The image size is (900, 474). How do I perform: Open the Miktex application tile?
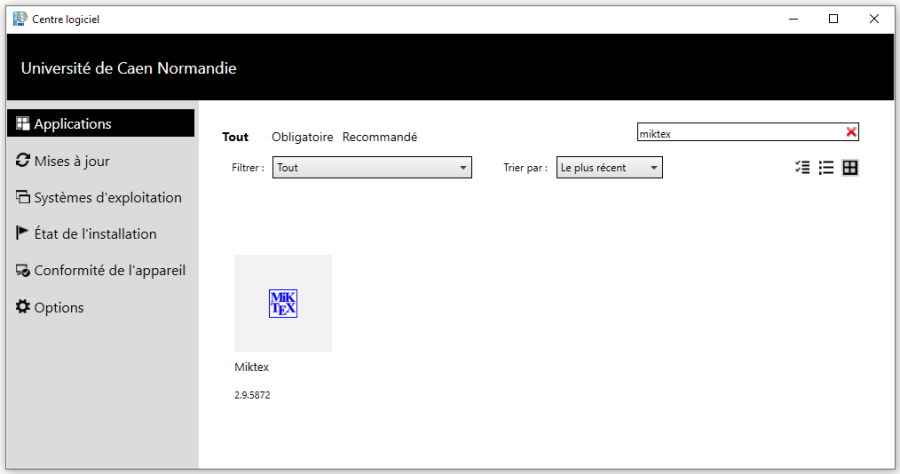pyautogui.click(x=283, y=303)
